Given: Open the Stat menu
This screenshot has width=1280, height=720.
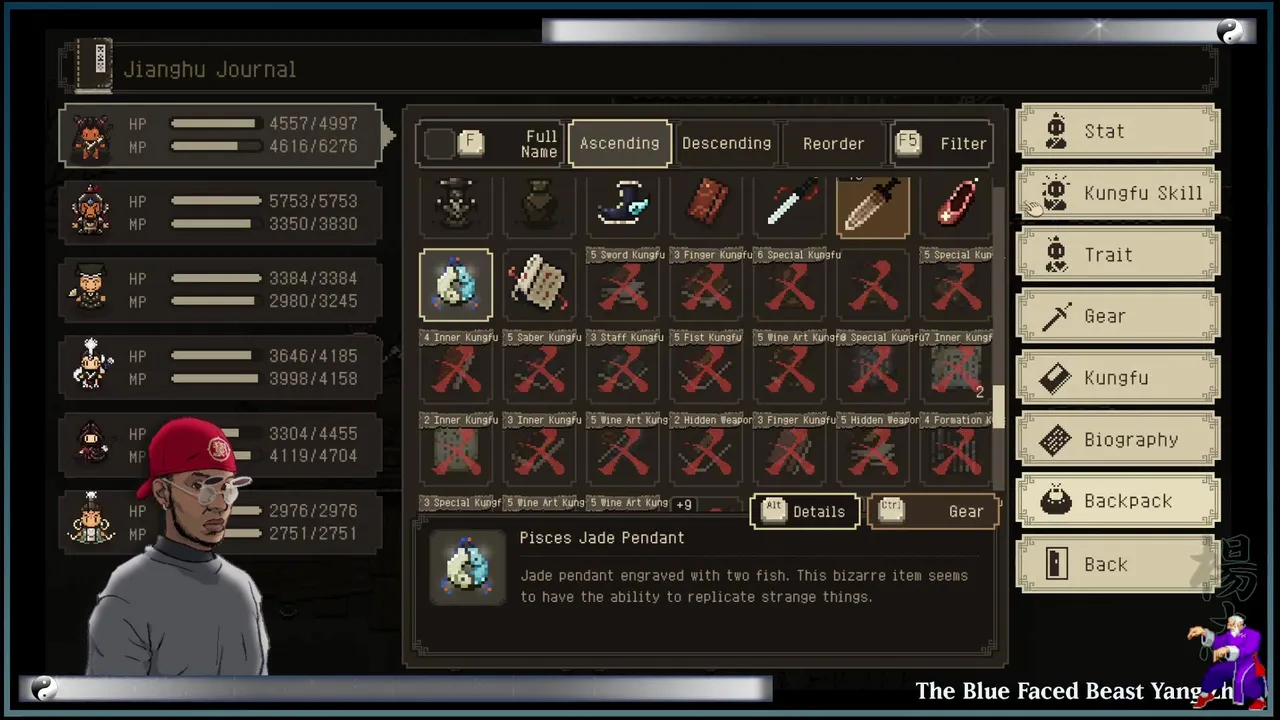Looking at the screenshot, I should click(1118, 132).
